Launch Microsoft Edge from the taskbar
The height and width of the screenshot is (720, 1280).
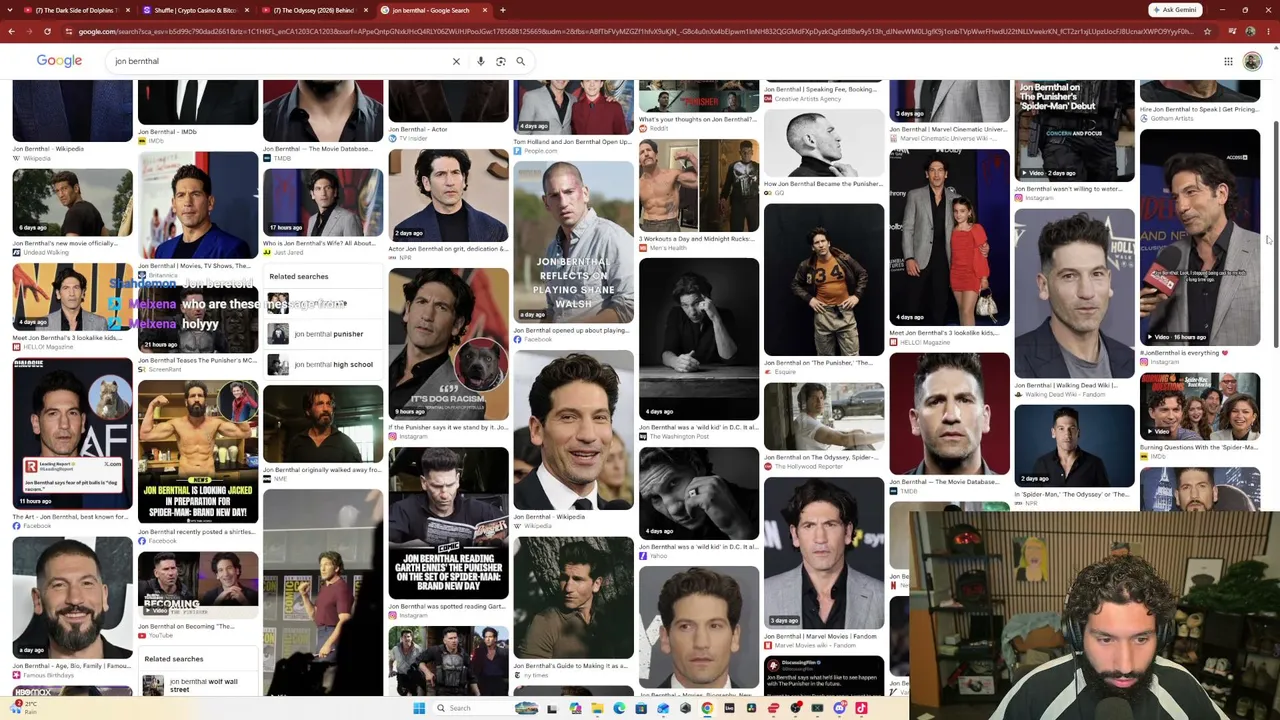pyautogui.click(x=619, y=708)
